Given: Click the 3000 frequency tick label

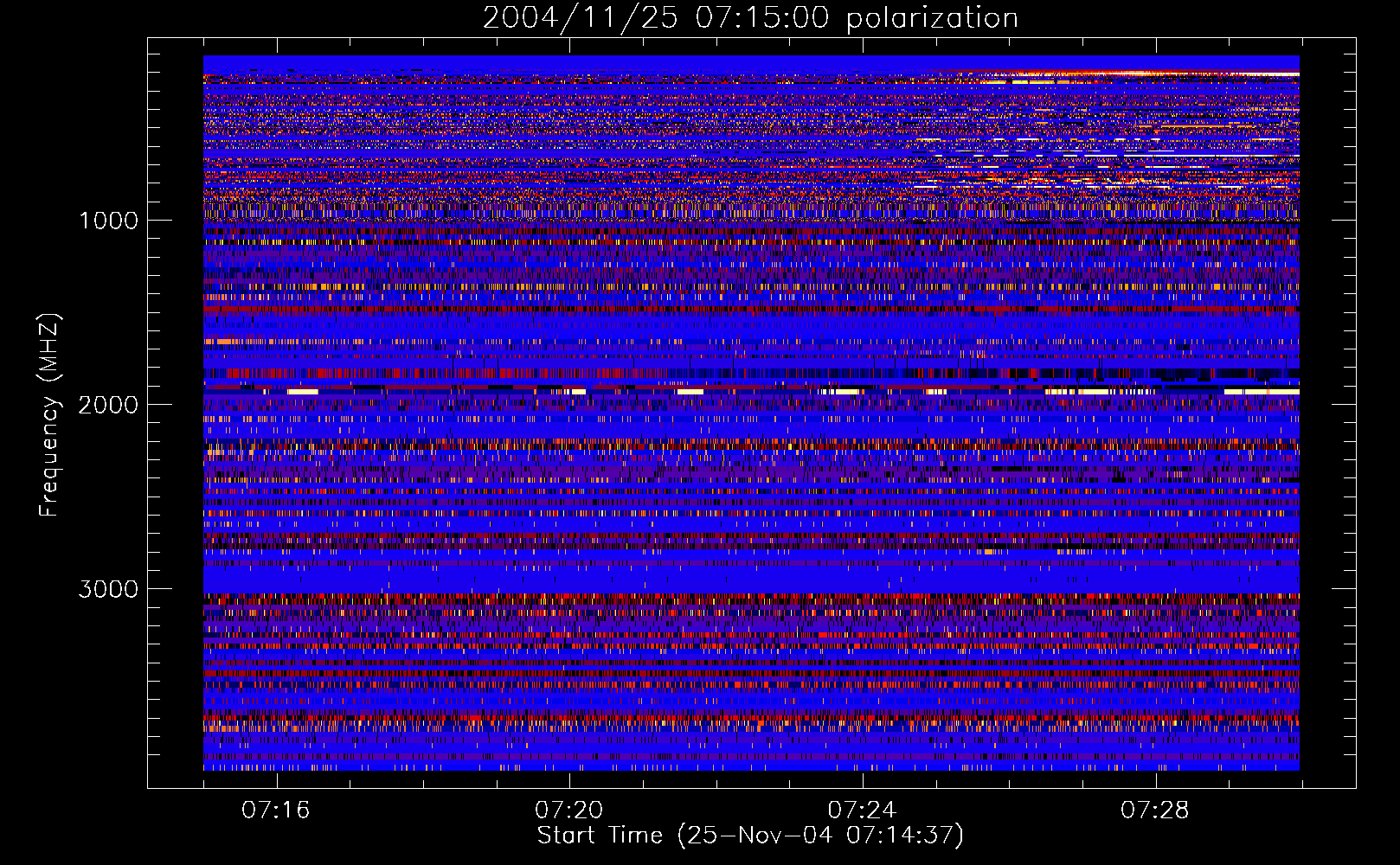Looking at the screenshot, I should 108,589.
